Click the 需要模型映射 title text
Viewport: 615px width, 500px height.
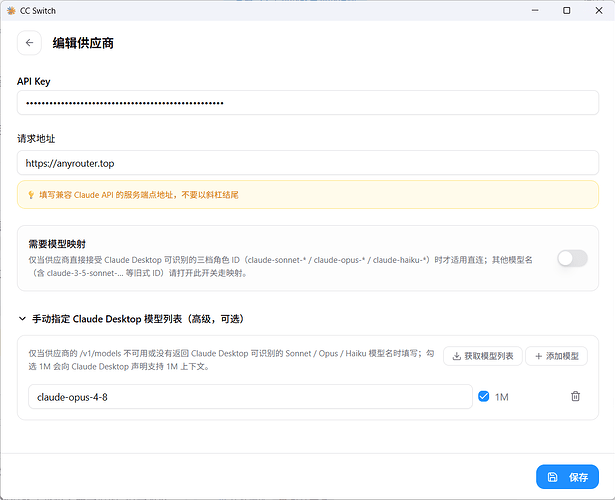(x=57, y=244)
